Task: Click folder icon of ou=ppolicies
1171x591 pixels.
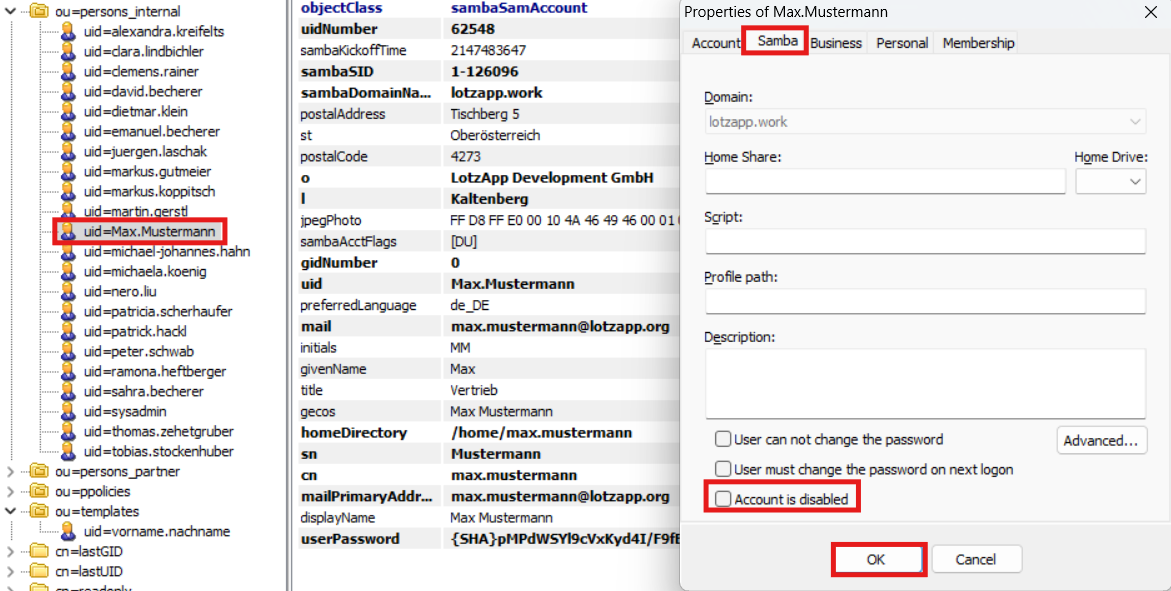Action: [x=39, y=491]
